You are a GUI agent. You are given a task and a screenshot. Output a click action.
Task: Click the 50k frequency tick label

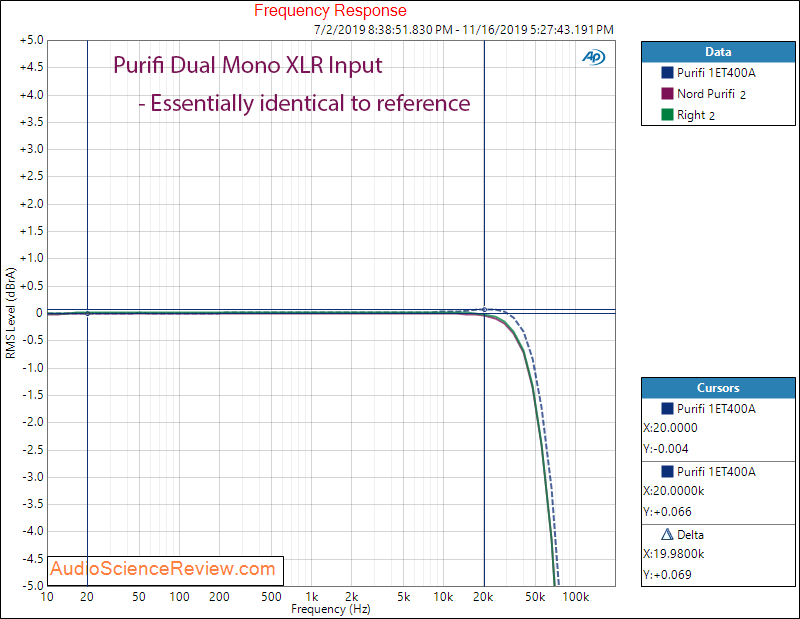tap(535, 597)
